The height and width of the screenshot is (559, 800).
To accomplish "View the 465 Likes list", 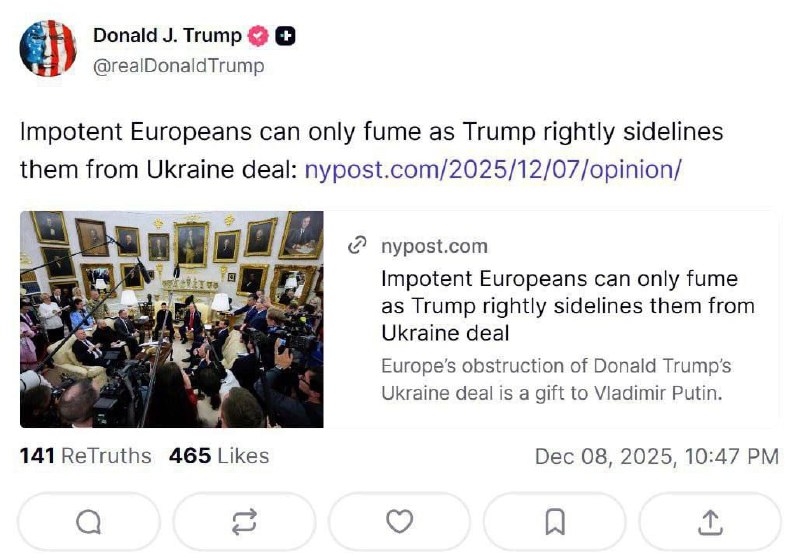I will 219,456.
